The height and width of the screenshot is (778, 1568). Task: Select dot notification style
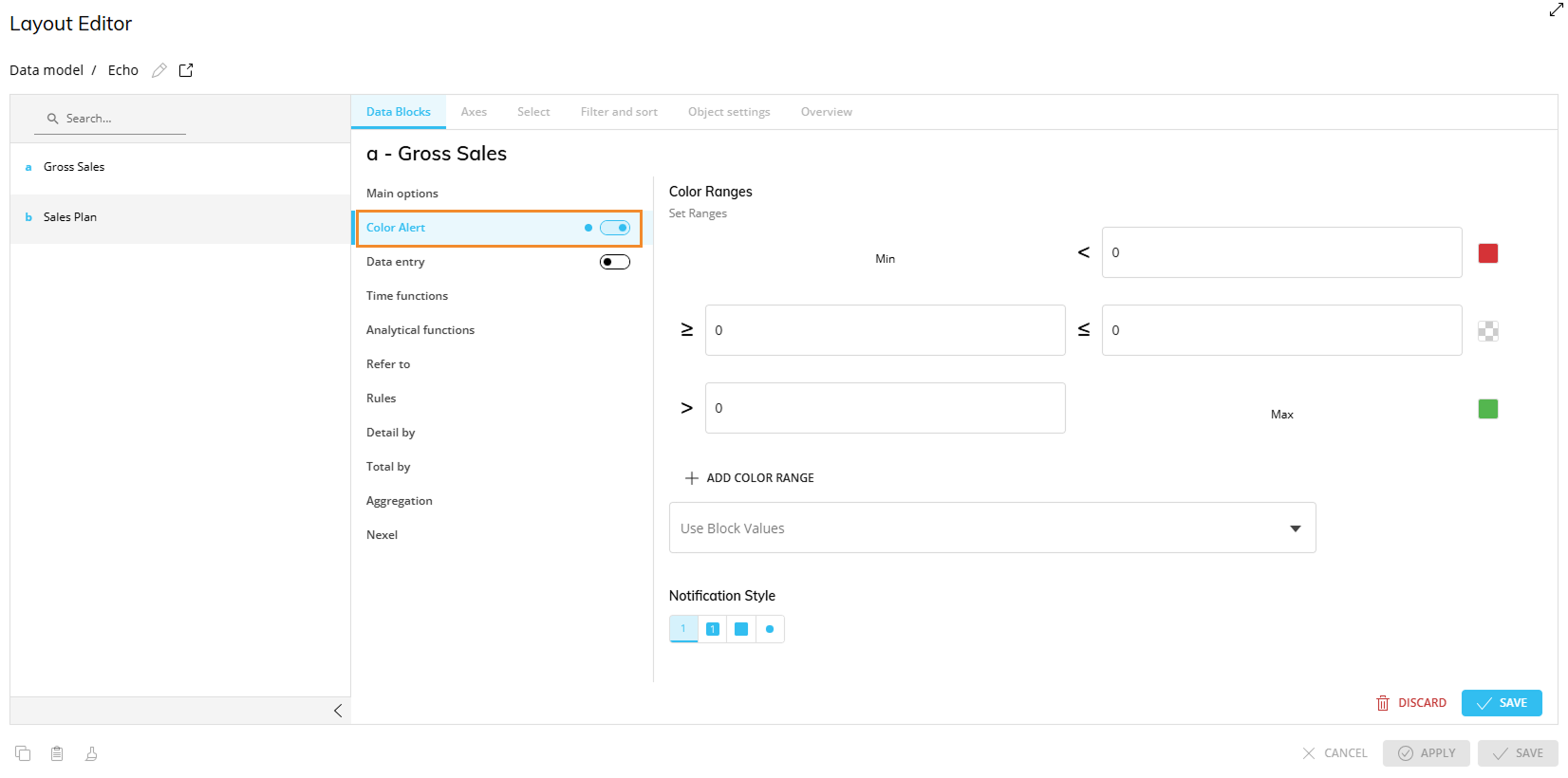(770, 629)
